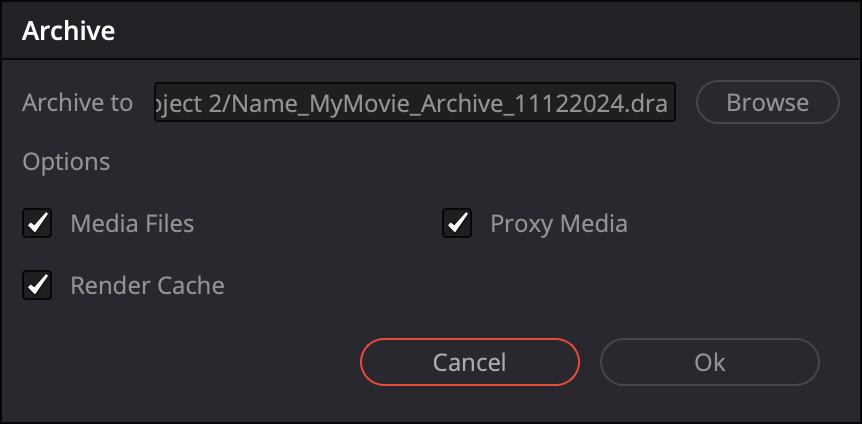The width and height of the screenshot is (862, 424).
Task: Click the "Media Files" option label
Action: (x=132, y=224)
